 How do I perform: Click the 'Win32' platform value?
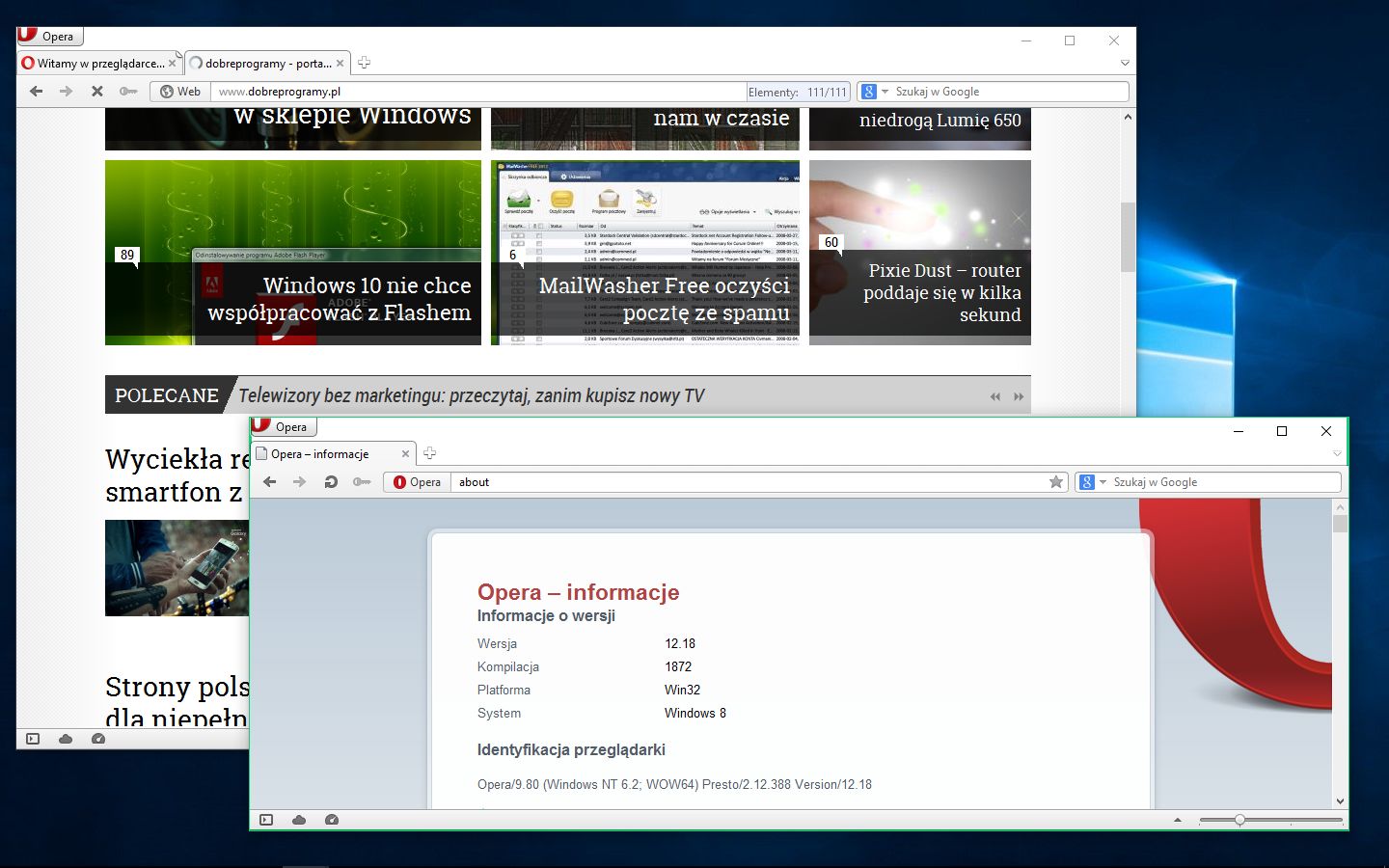click(x=682, y=690)
